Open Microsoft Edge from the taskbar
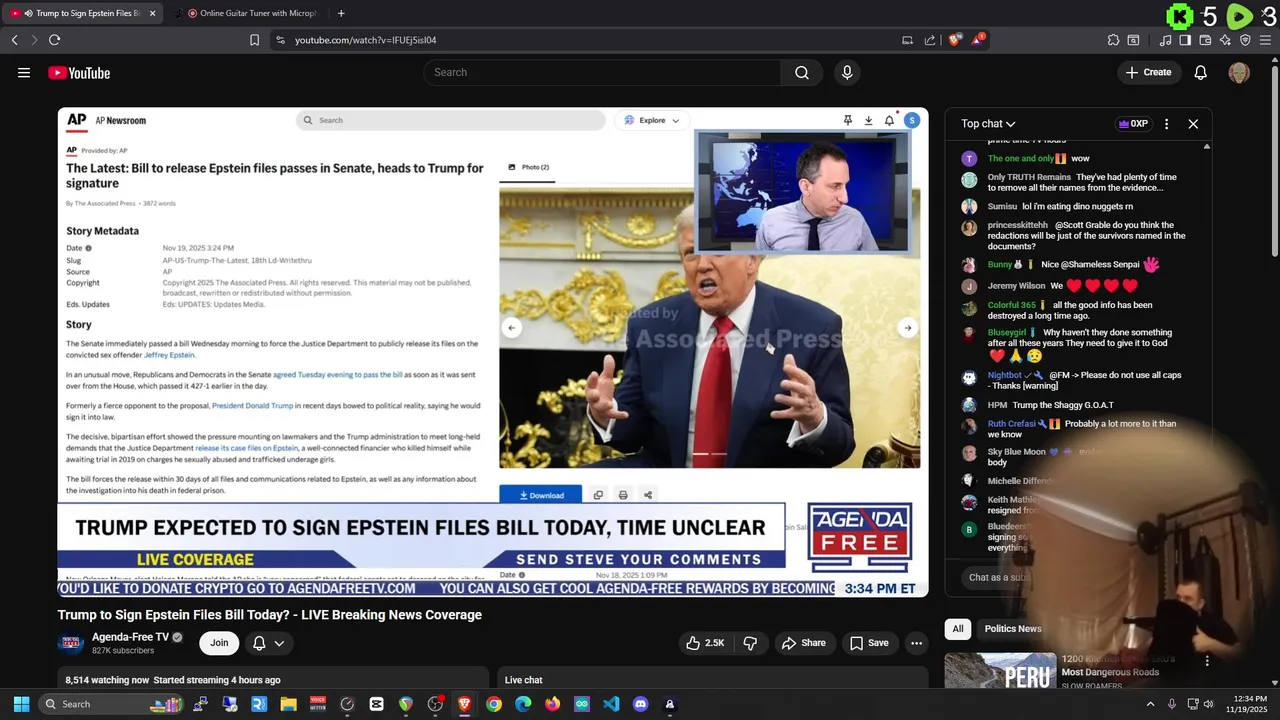 (523, 704)
